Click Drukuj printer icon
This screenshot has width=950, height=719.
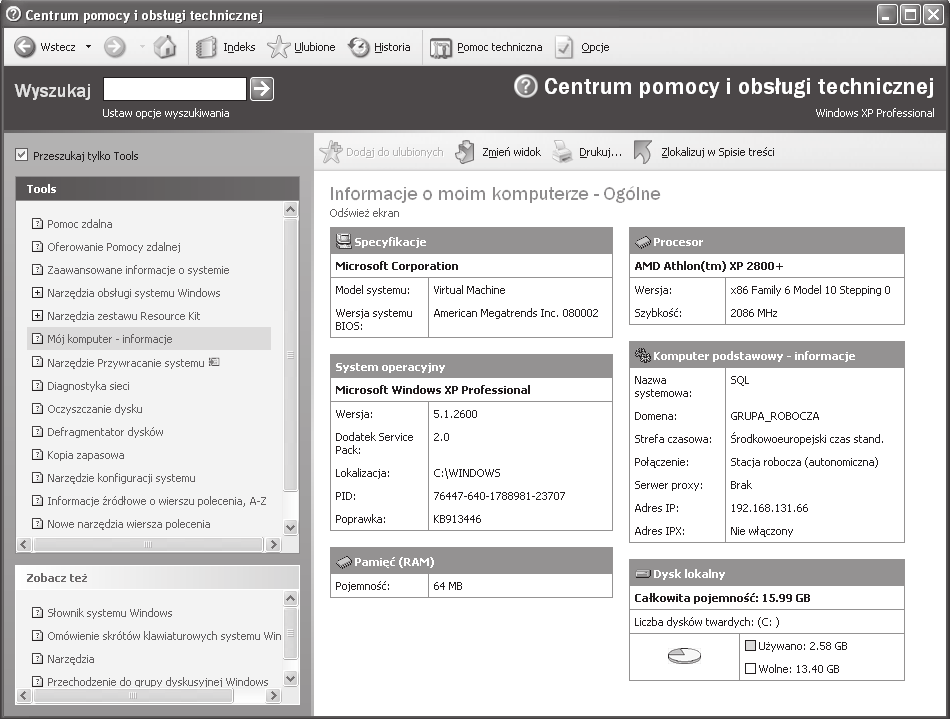[562, 152]
